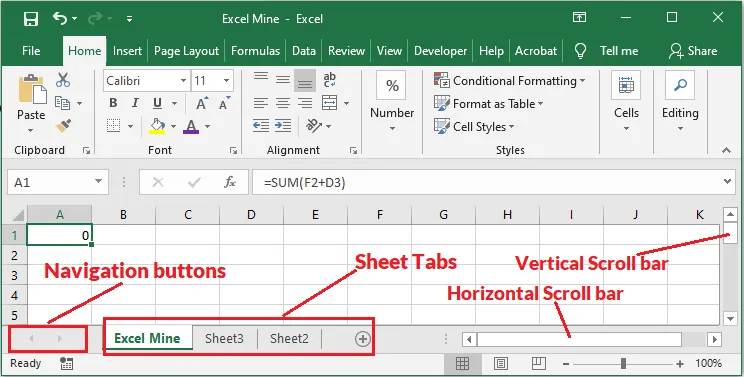Cut selection with scissors icon
Screen dimensions: 744x377
(63, 80)
